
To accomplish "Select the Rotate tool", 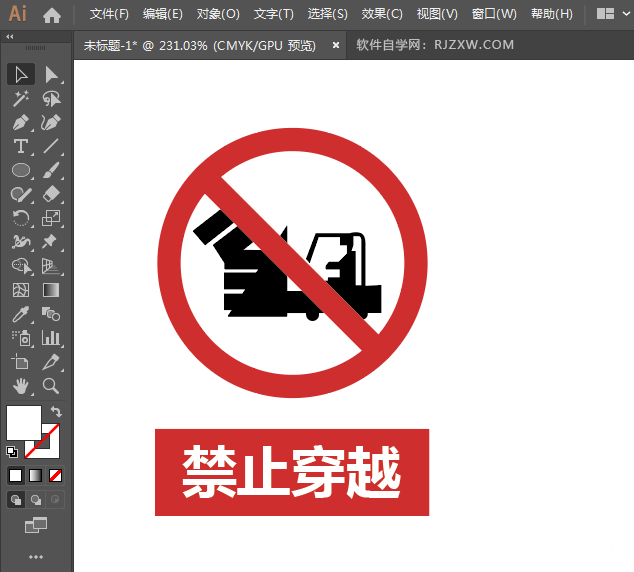I will (21, 218).
